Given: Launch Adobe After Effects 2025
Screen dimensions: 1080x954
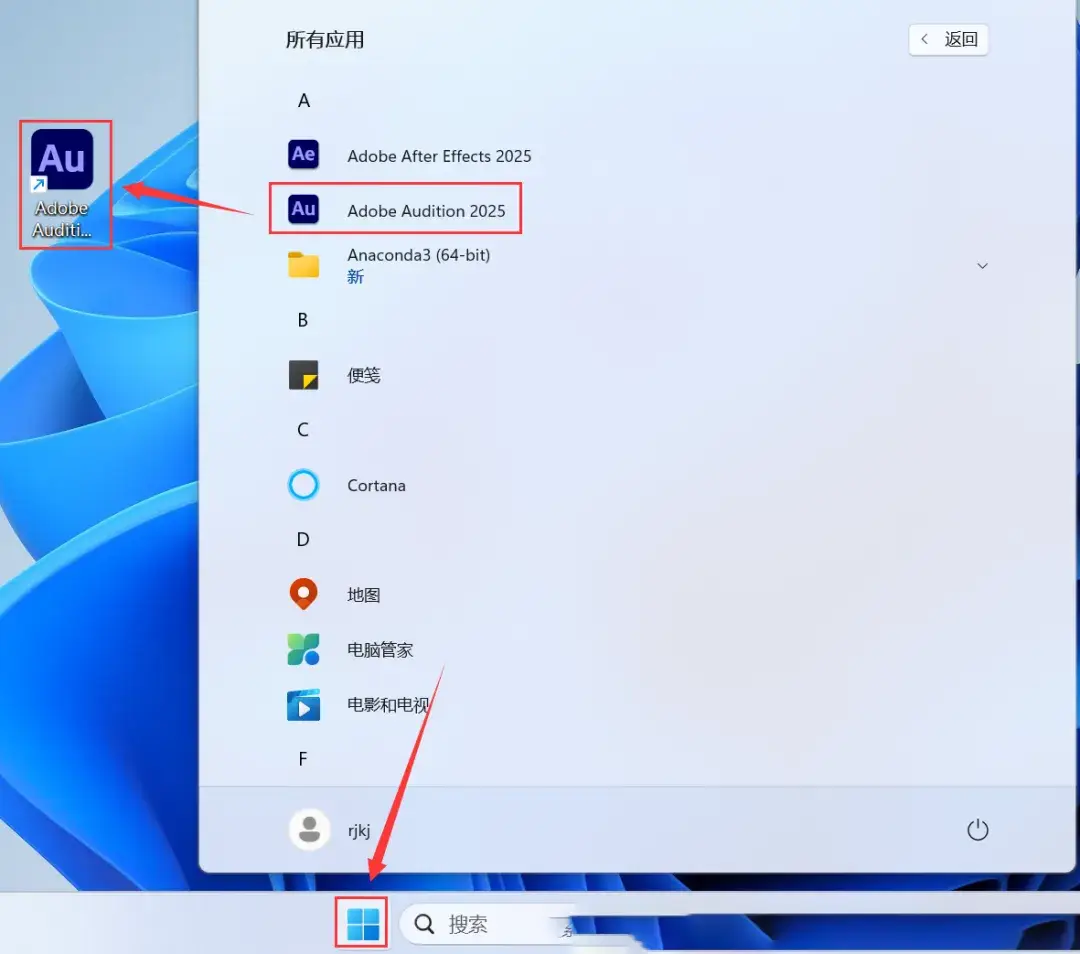Looking at the screenshot, I should [438, 156].
